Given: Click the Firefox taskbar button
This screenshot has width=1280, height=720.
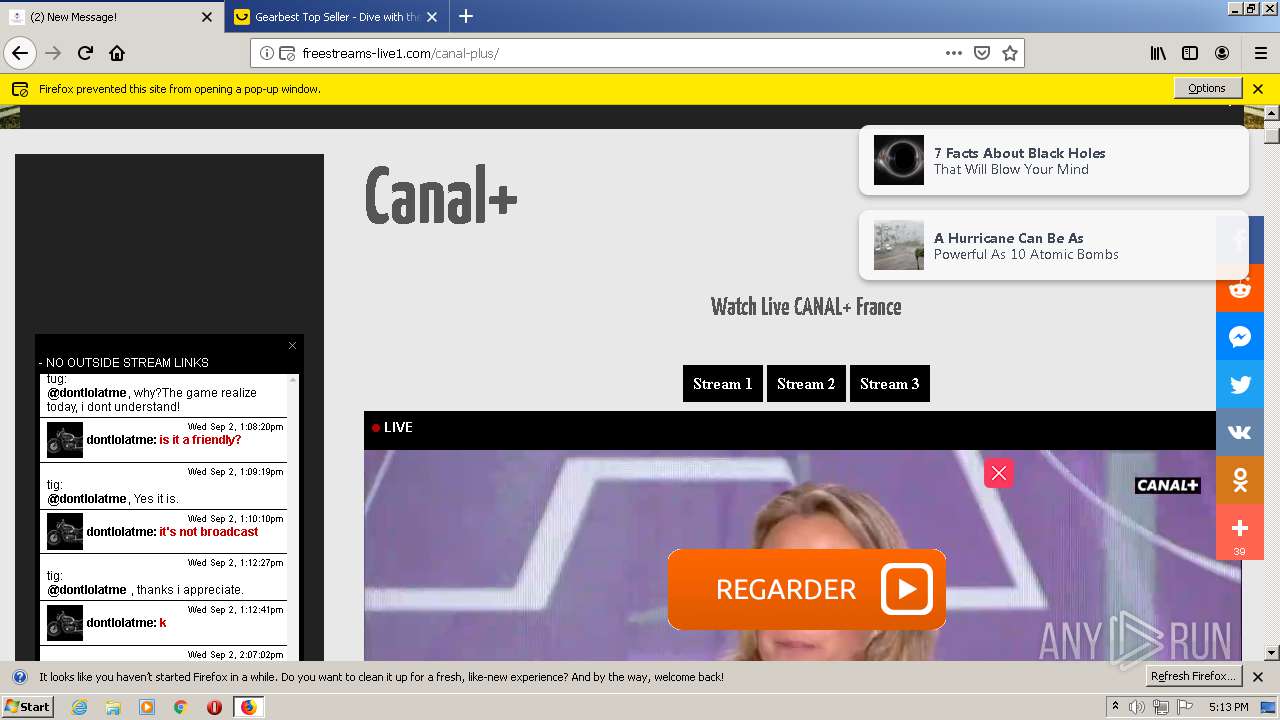Looking at the screenshot, I should tap(248, 707).
